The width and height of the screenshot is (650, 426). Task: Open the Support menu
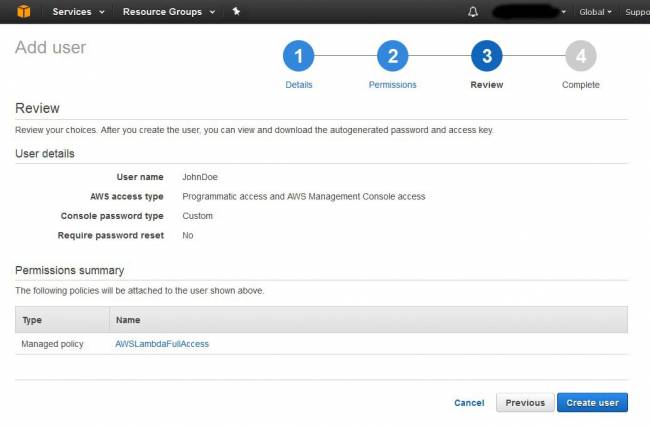pos(636,12)
